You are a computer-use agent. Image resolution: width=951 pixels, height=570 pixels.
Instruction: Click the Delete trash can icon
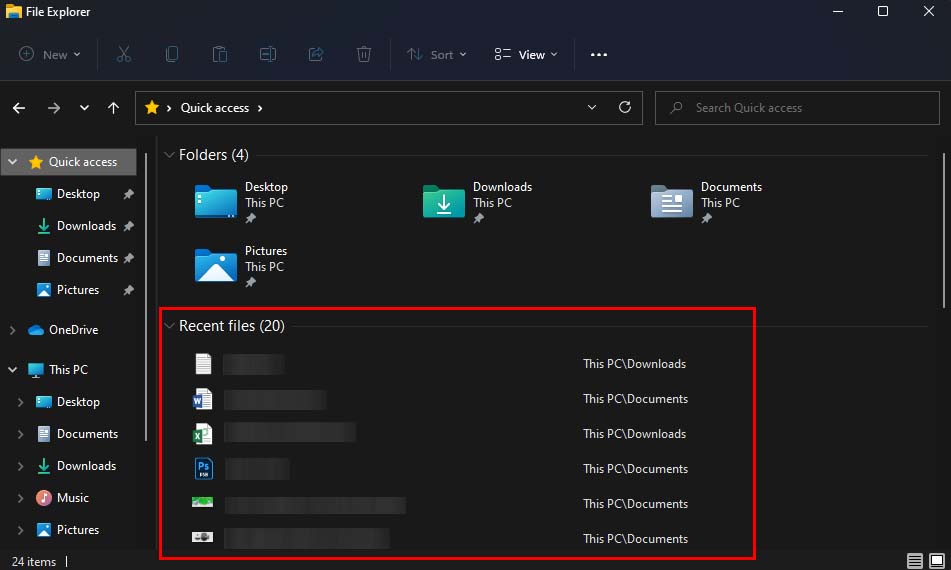(364, 54)
